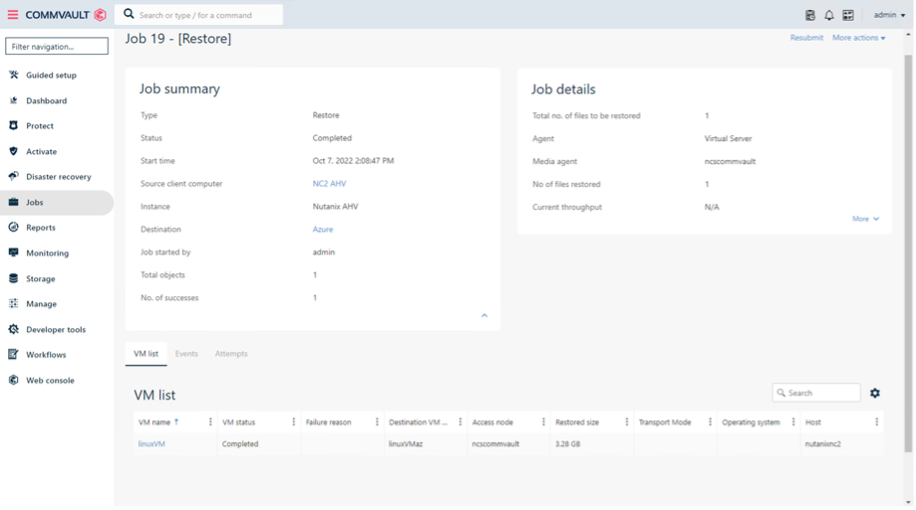Viewport: 916px width, 510px height.
Task: Switch to the Attempts tab
Action: tap(231, 353)
